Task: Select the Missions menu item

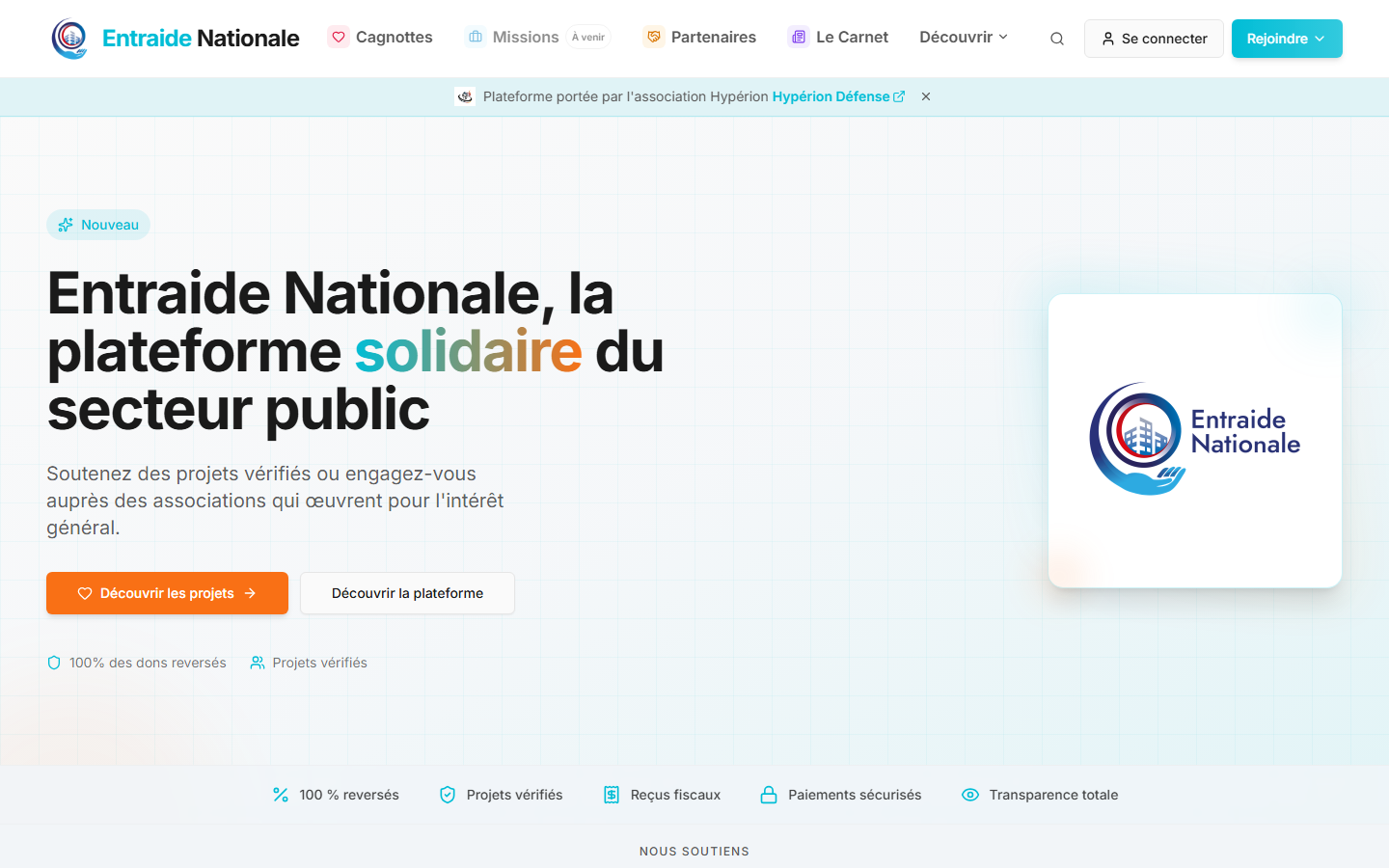Action: pyautogui.click(x=537, y=37)
